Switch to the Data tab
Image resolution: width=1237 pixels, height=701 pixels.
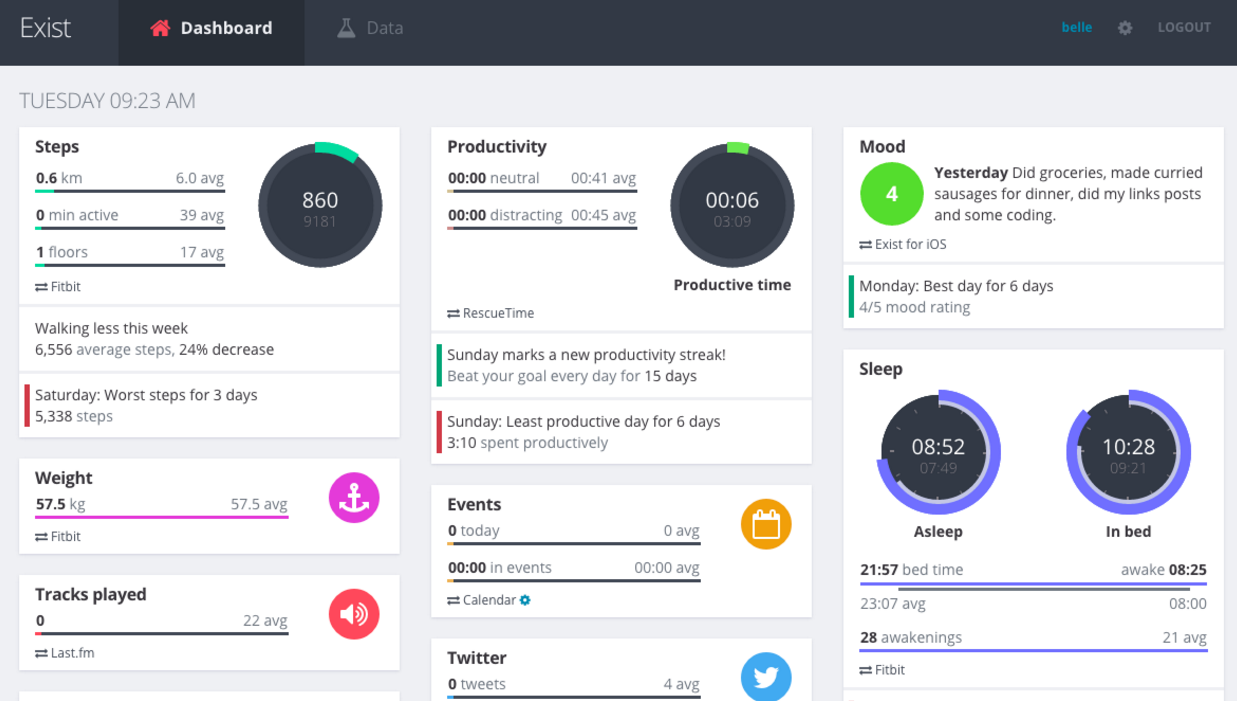click(x=370, y=28)
